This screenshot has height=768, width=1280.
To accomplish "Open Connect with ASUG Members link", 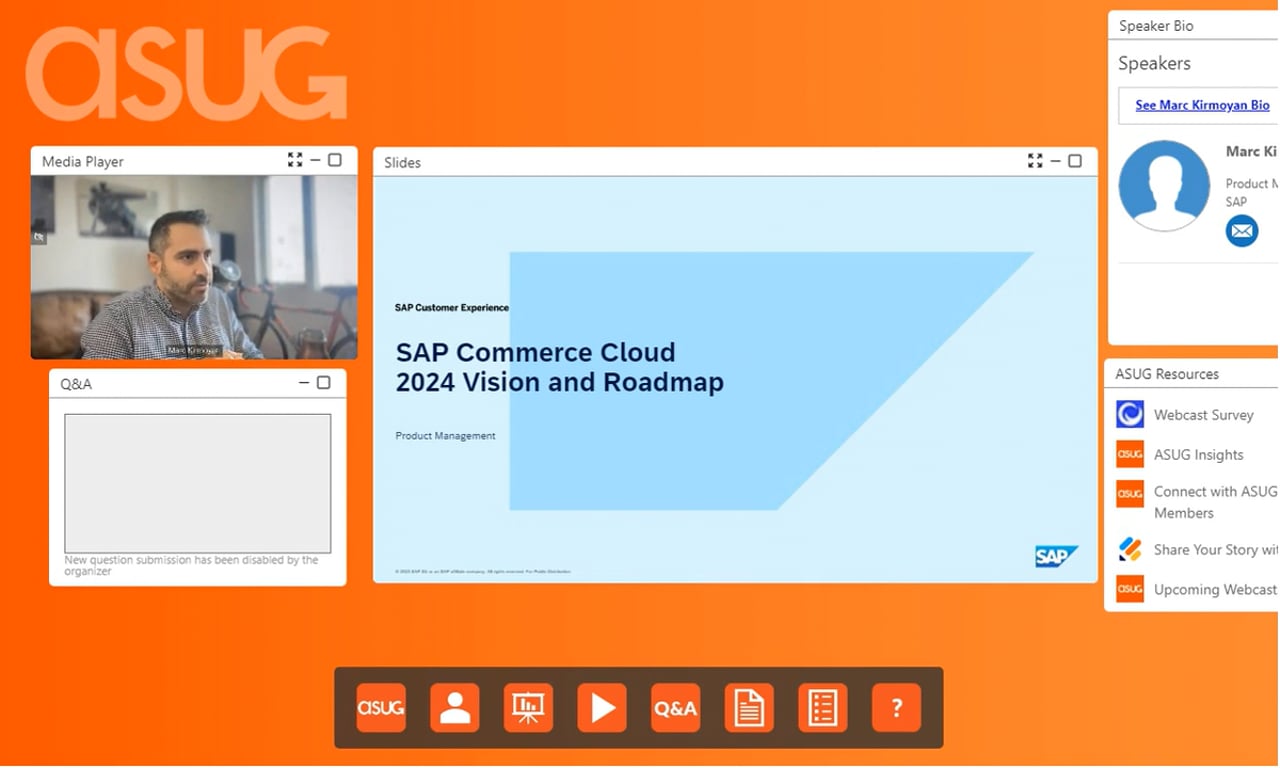I will coord(1215,502).
